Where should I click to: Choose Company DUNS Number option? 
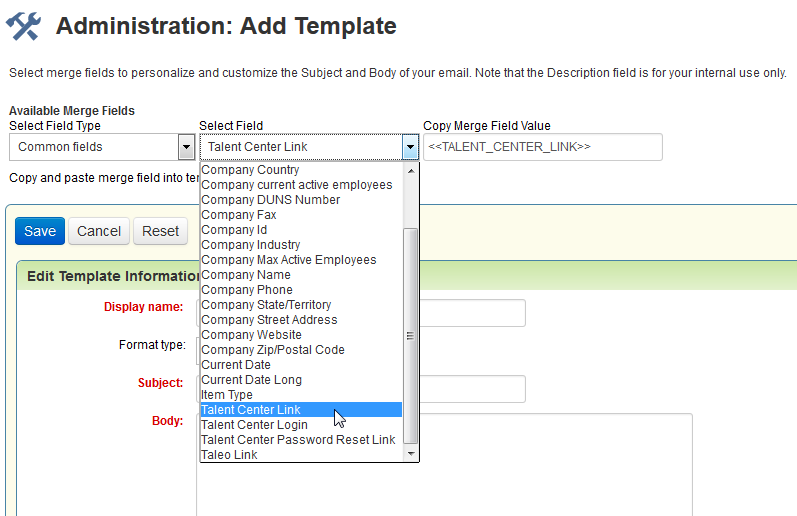(270, 200)
